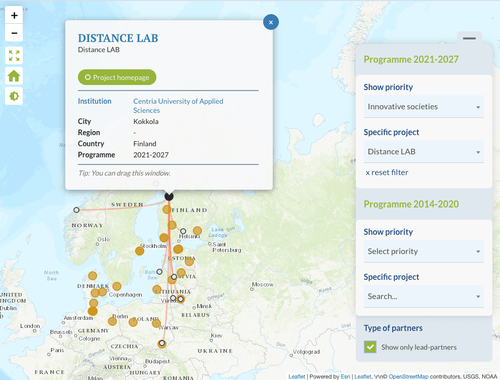Click the Finland country value
This screenshot has height=380, width=500.
click(x=145, y=144)
